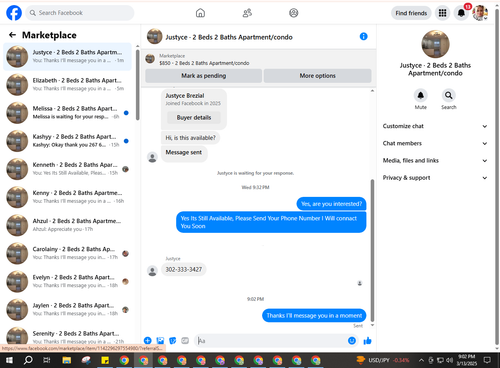Search in conversation magnifier icon

(449, 95)
